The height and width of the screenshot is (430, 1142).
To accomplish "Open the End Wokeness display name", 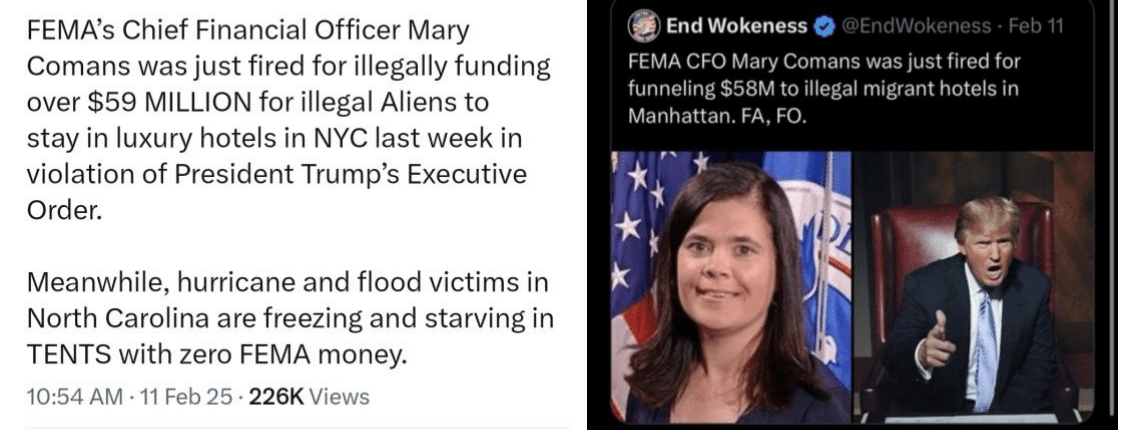I will click(x=737, y=27).
